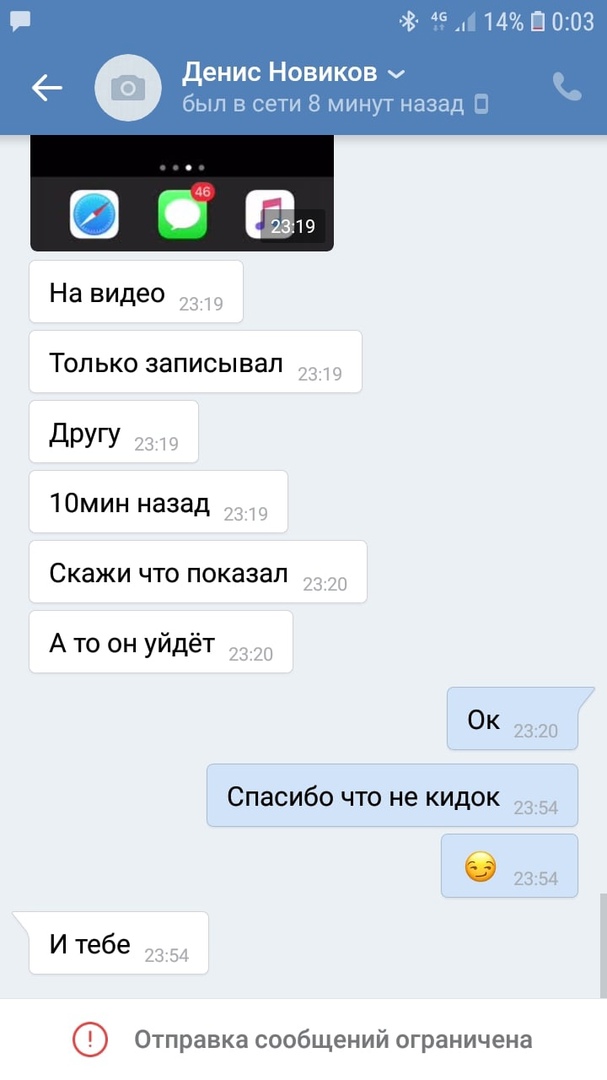Screen dimensions: 607x1080
Task: Tap the battery indicator in the status bar
Action: tap(538, 22)
